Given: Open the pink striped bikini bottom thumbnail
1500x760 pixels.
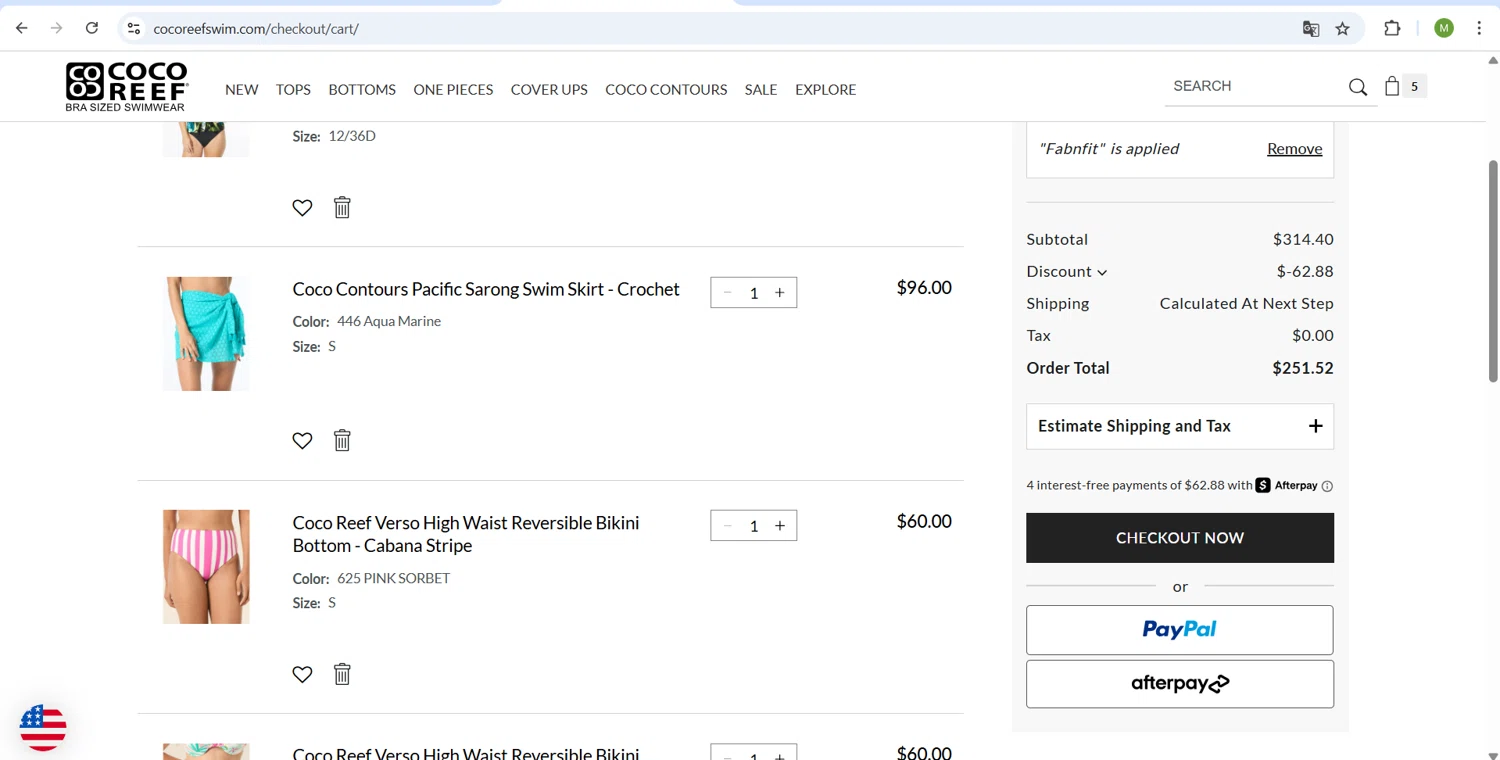Looking at the screenshot, I should [x=206, y=567].
